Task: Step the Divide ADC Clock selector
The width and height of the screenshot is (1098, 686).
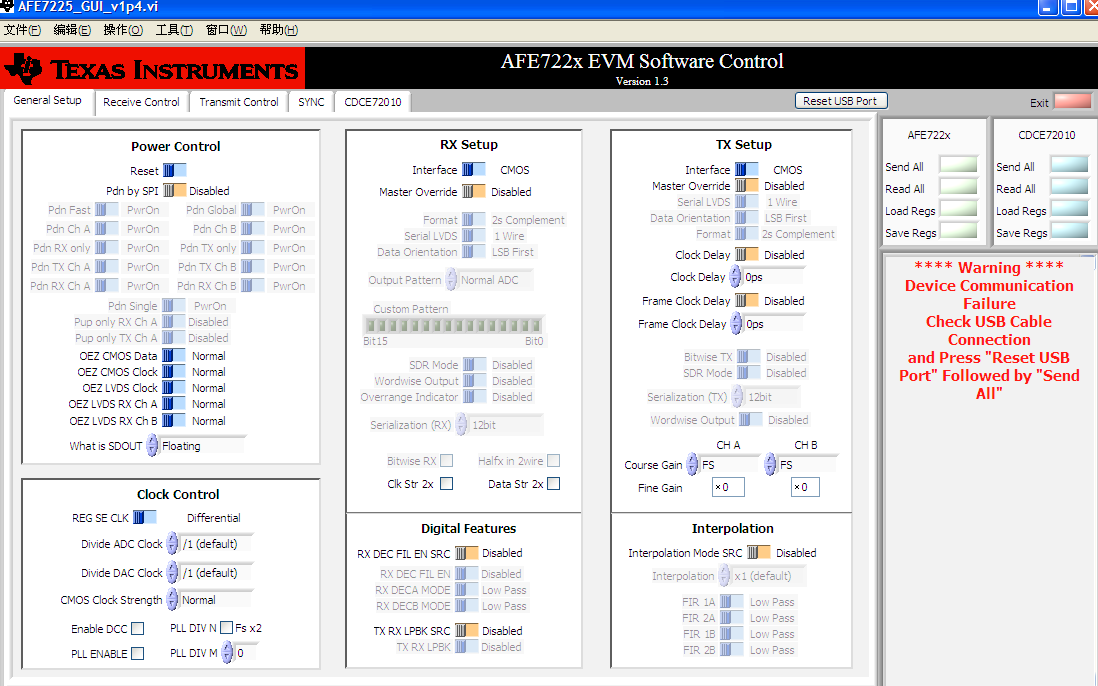Action: point(172,544)
